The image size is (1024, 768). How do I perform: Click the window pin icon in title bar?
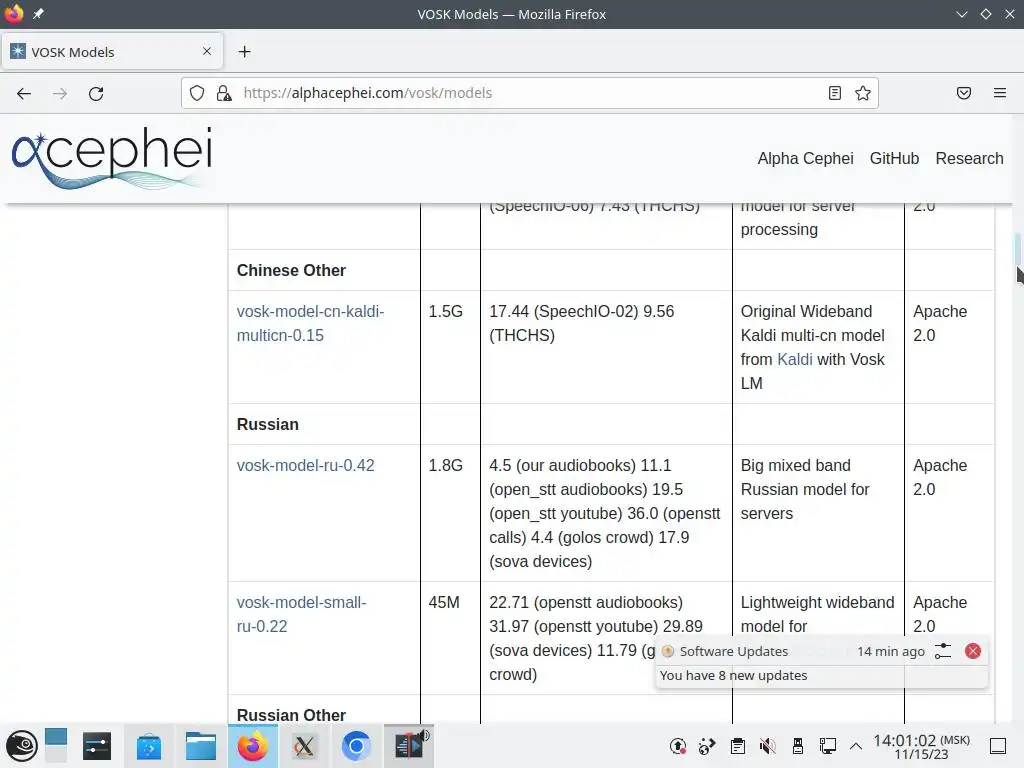39,14
